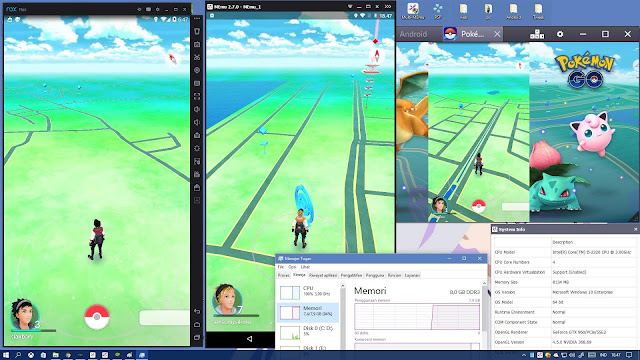The height and width of the screenshot is (360, 640).
Task: Select Disk 0 (C: D:) performance item
Action: click(309, 332)
